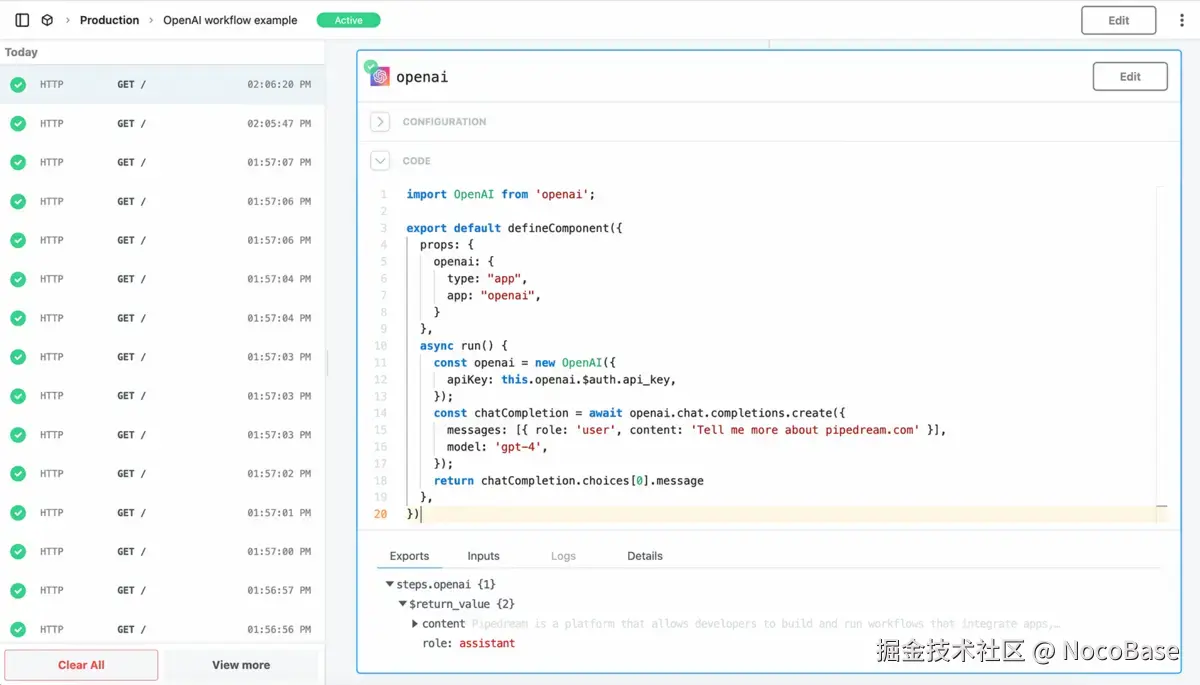Image resolution: width=1200 pixels, height=685 pixels.
Task: Click the openai step title text
Action: [x=422, y=77]
